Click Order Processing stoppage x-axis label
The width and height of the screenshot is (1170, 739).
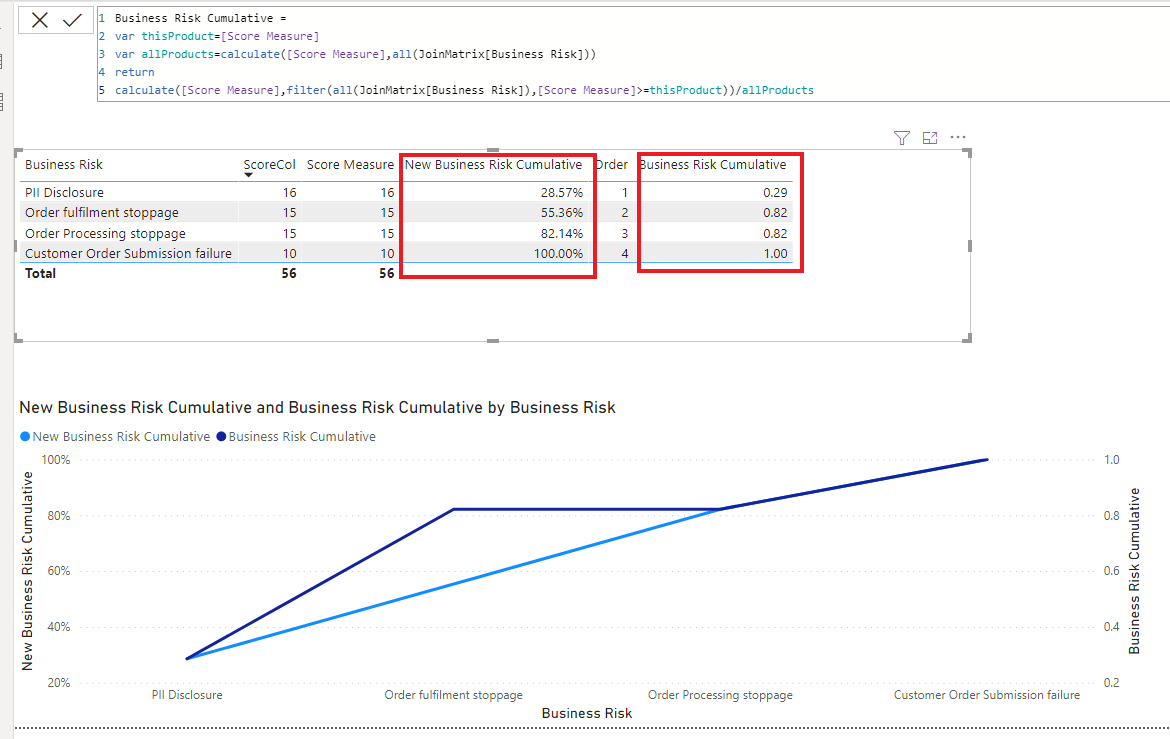pos(720,695)
